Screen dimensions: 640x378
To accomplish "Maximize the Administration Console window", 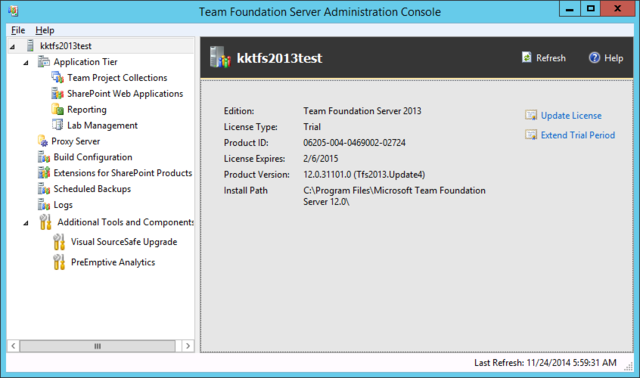I will point(590,9).
